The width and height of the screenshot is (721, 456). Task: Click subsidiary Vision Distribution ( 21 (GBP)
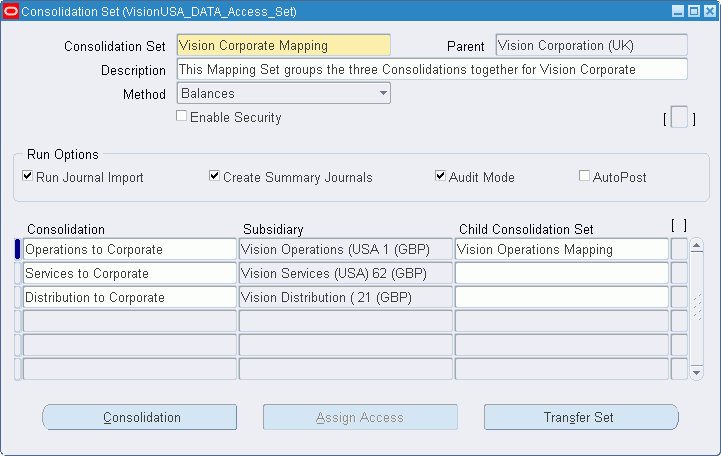coord(346,297)
